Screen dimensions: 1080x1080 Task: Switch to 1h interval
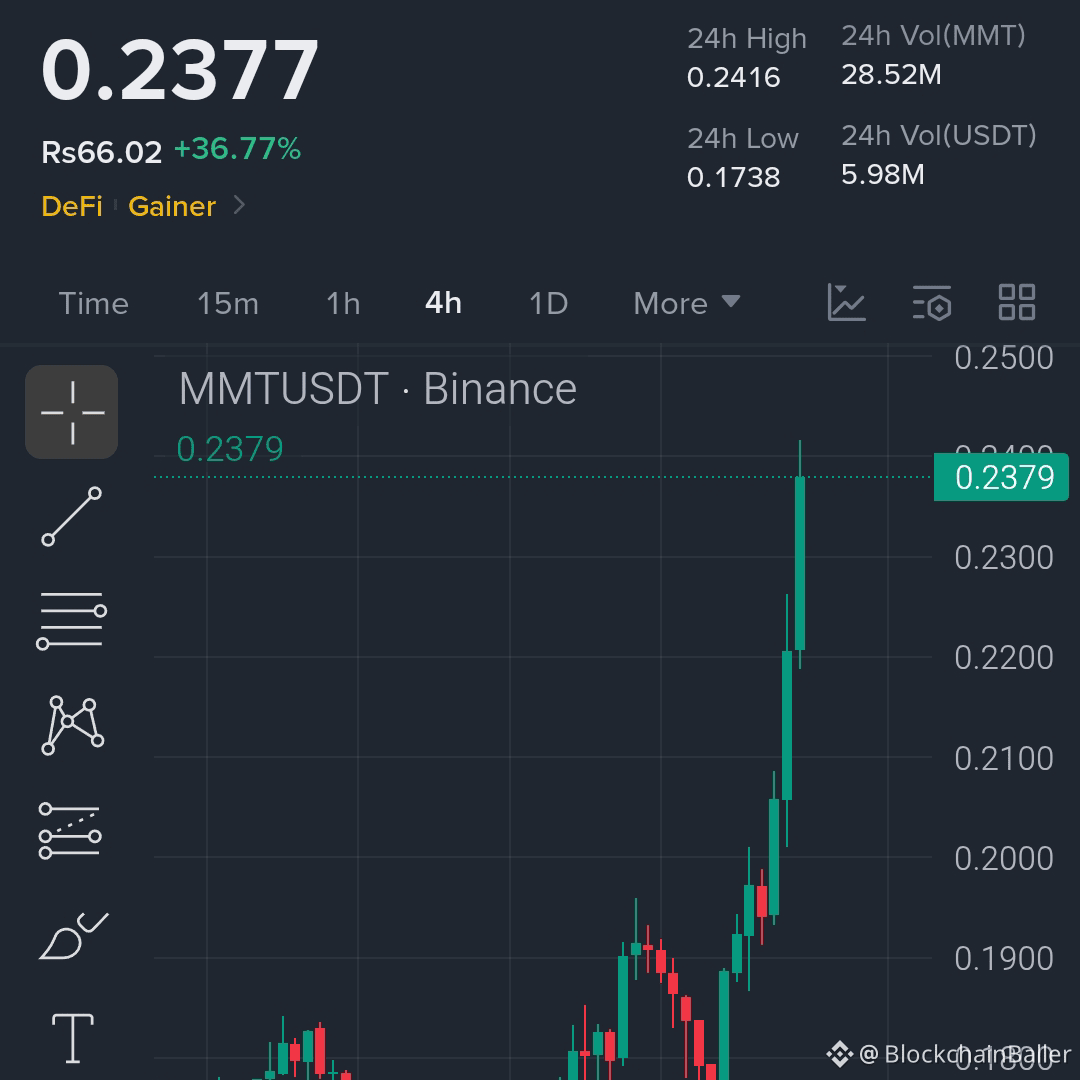coord(343,304)
